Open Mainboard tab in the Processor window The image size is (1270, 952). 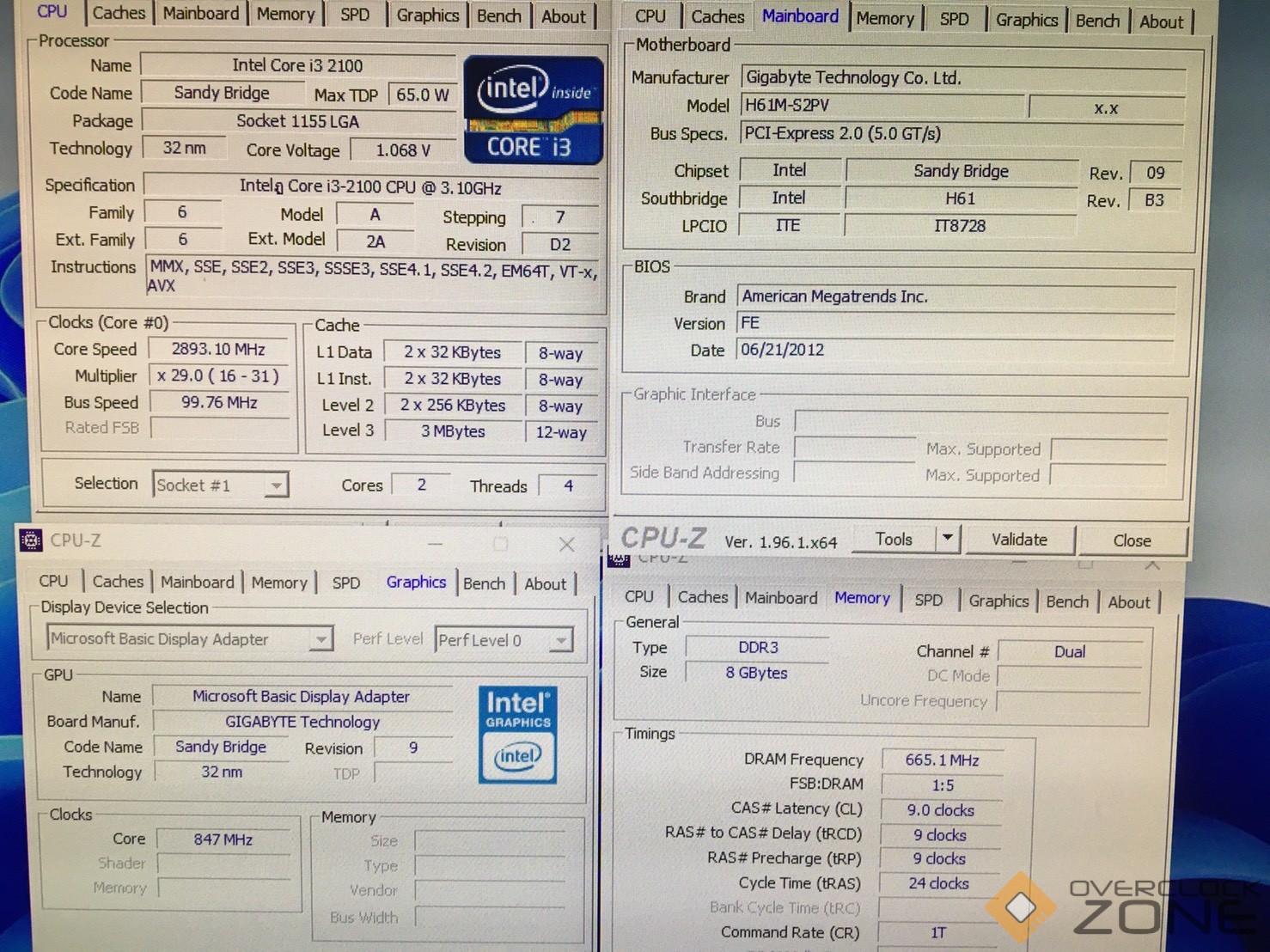coord(201,14)
